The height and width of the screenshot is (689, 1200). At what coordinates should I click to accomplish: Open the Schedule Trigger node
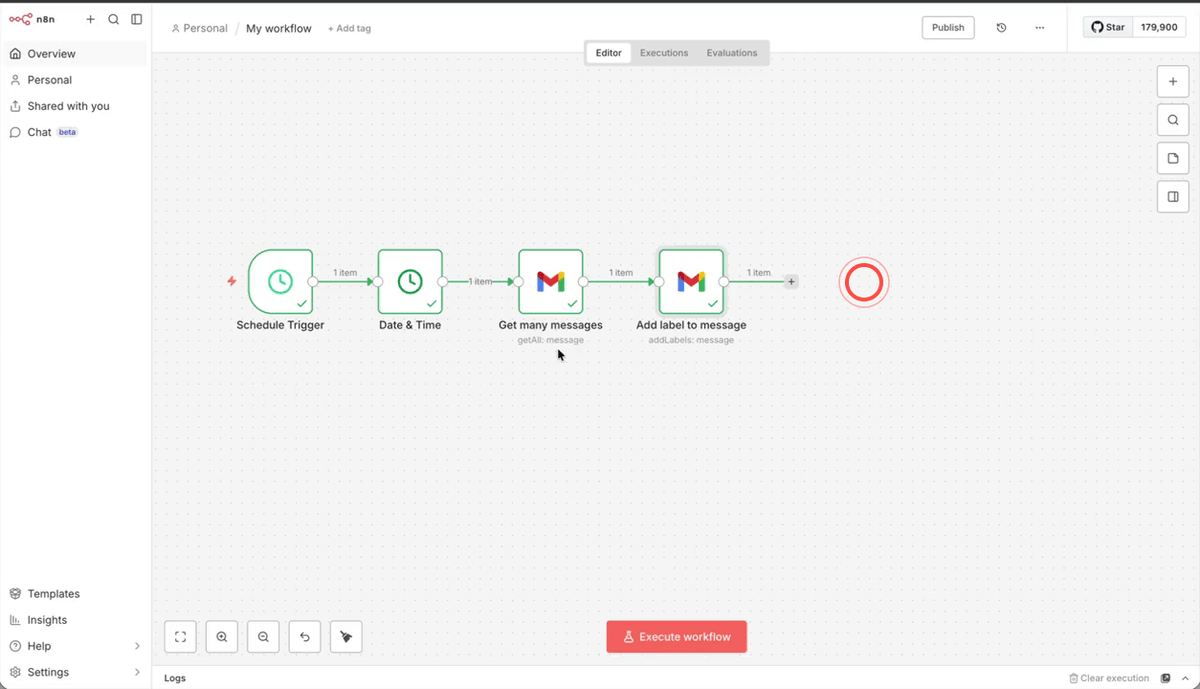(281, 281)
